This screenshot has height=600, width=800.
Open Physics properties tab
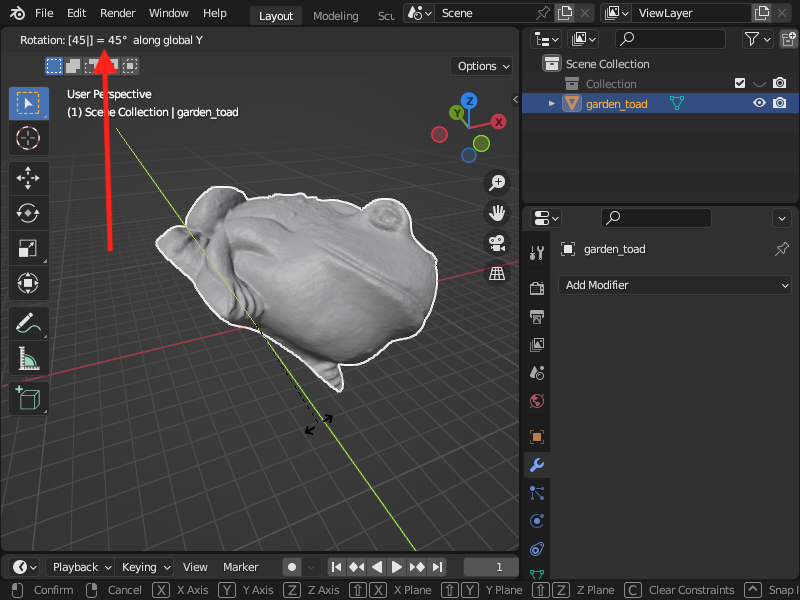click(537, 521)
